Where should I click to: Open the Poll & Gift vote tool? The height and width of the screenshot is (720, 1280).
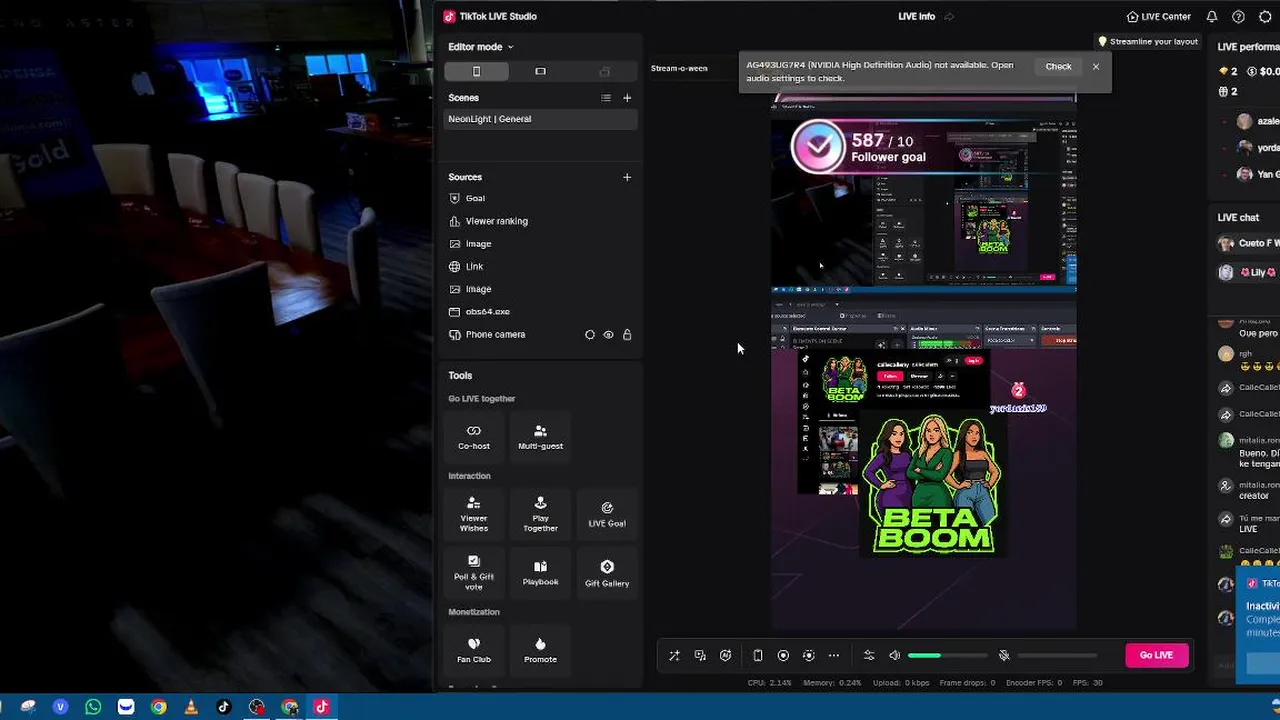coord(474,573)
